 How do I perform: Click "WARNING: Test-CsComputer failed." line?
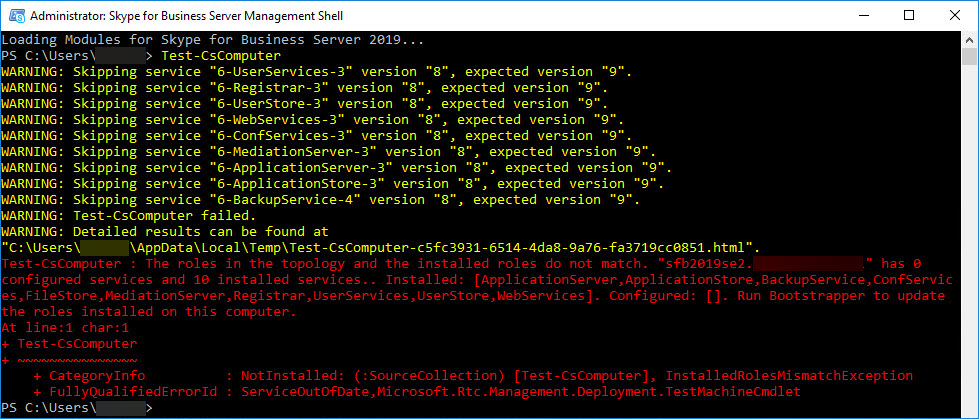click(129, 216)
